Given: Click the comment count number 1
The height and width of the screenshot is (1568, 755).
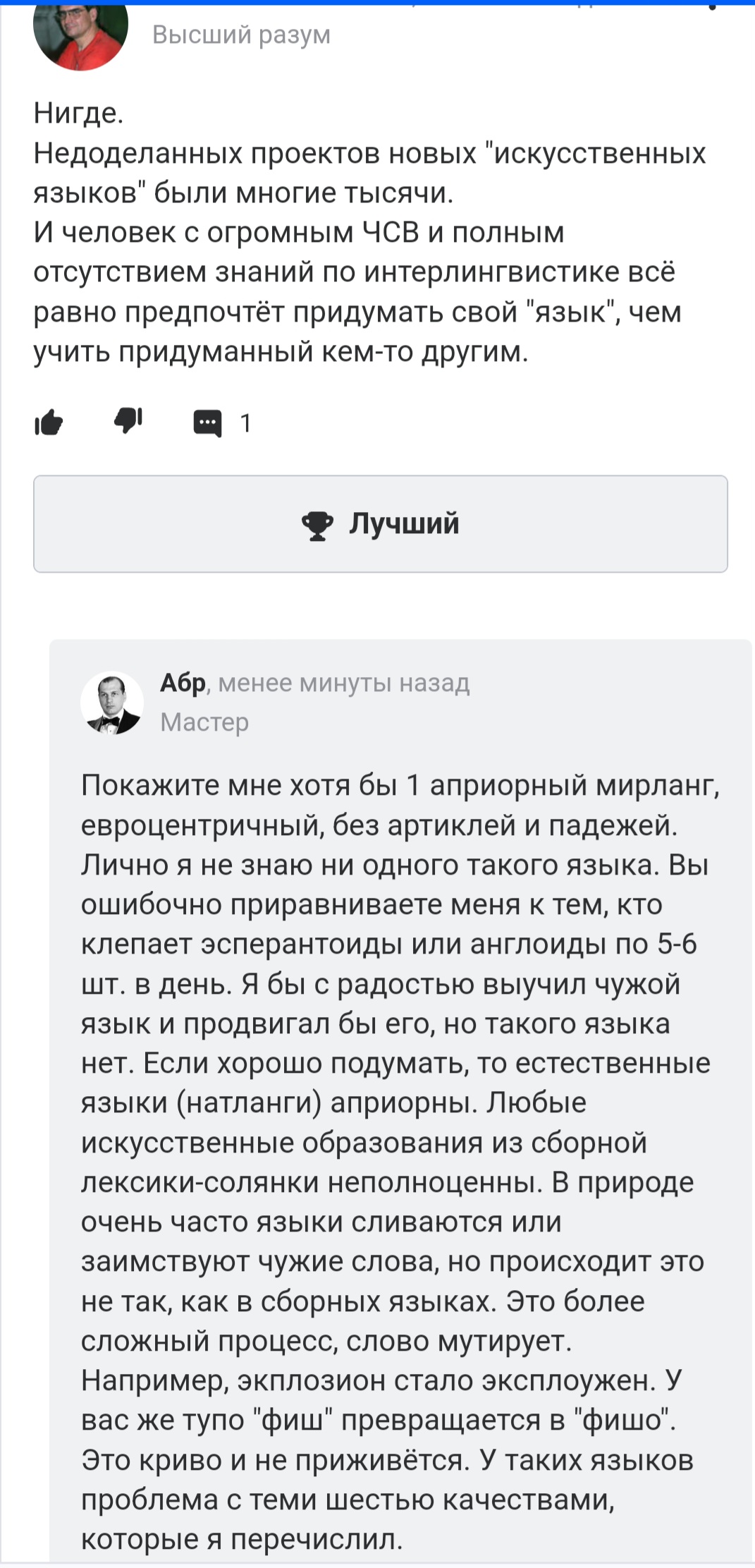Looking at the screenshot, I should (245, 423).
